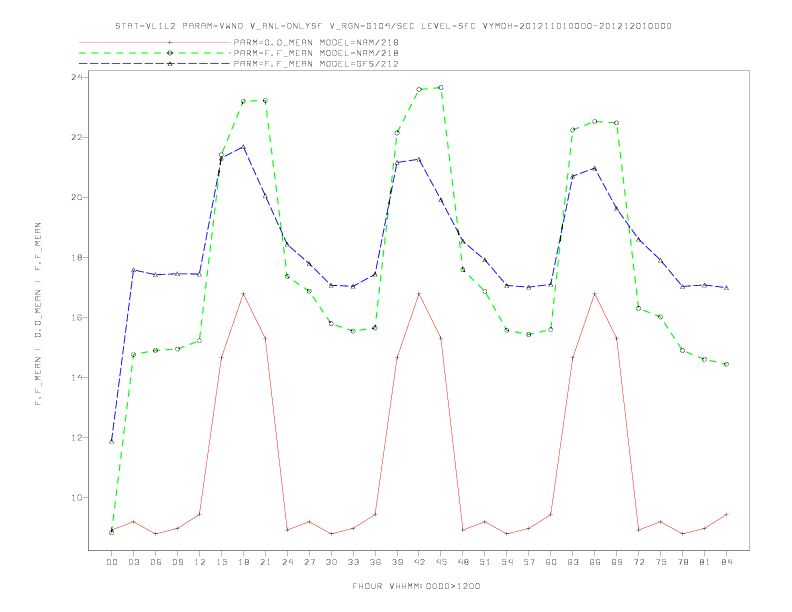The image size is (792, 612).
Task: Click the blue GFS peak marker at hour 66
Action: click(595, 168)
